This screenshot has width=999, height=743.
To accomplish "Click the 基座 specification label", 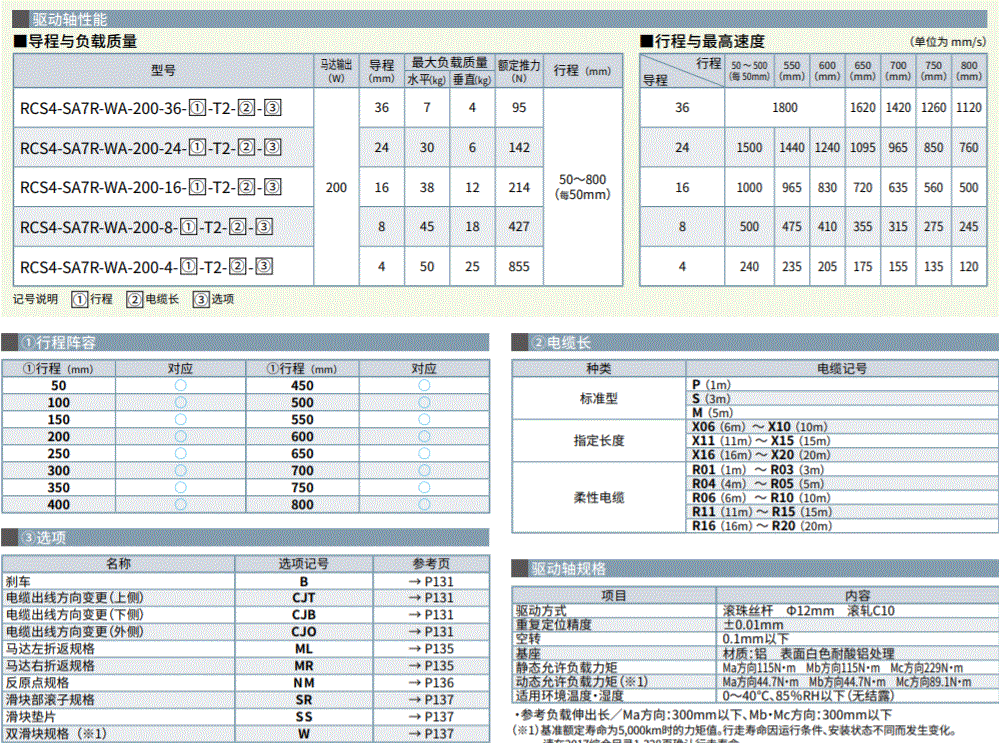I will (x=528, y=653).
